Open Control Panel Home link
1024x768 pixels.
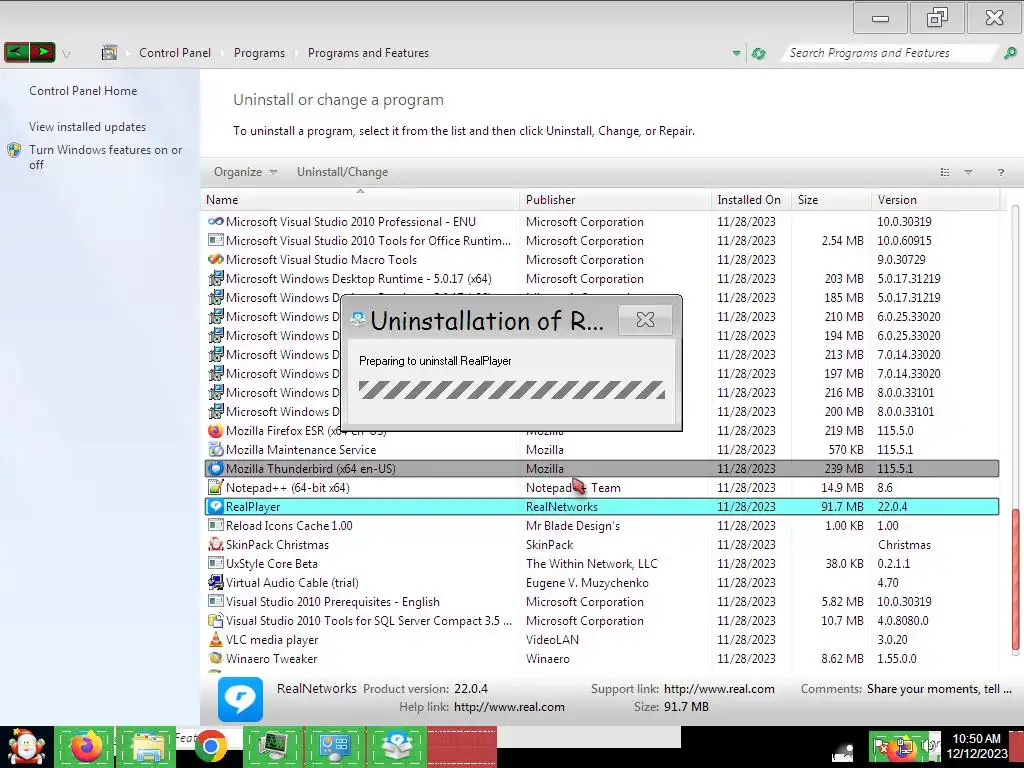[83, 91]
